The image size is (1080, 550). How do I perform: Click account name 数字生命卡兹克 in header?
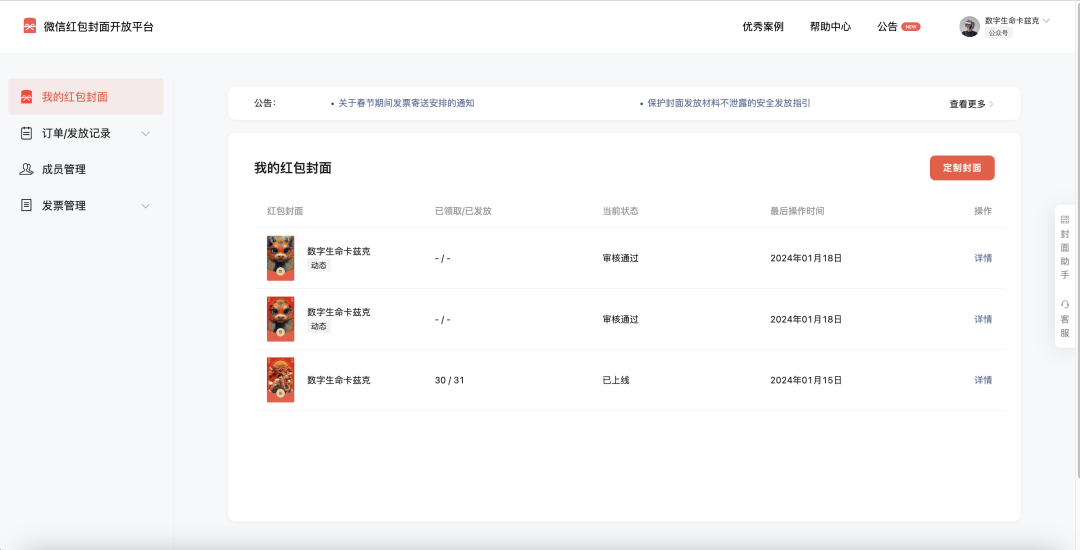pos(1012,21)
